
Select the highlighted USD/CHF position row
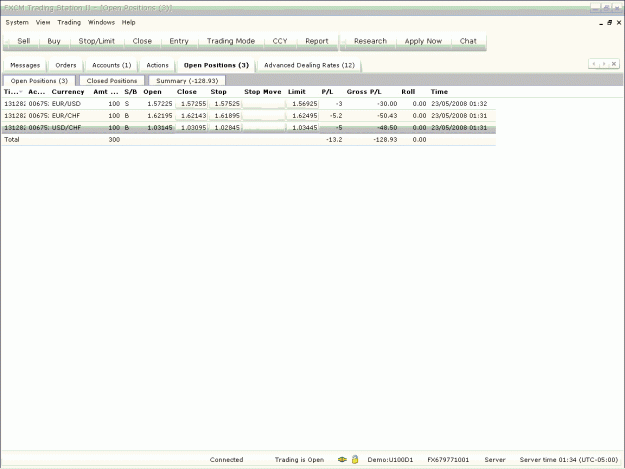(249, 128)
